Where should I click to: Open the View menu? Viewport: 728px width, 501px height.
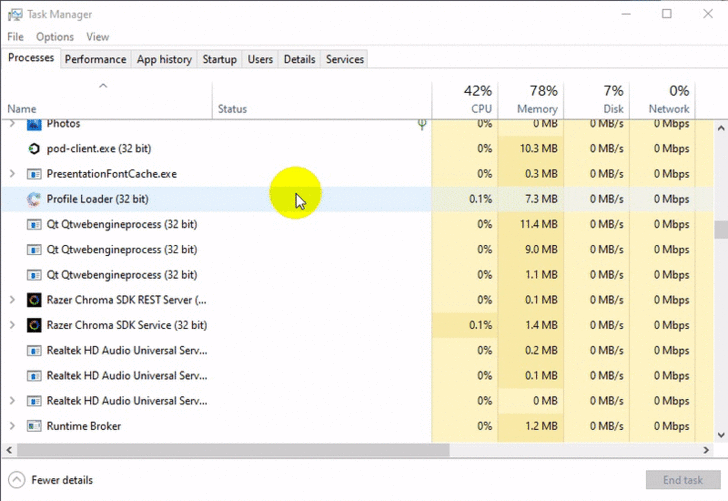97,37
